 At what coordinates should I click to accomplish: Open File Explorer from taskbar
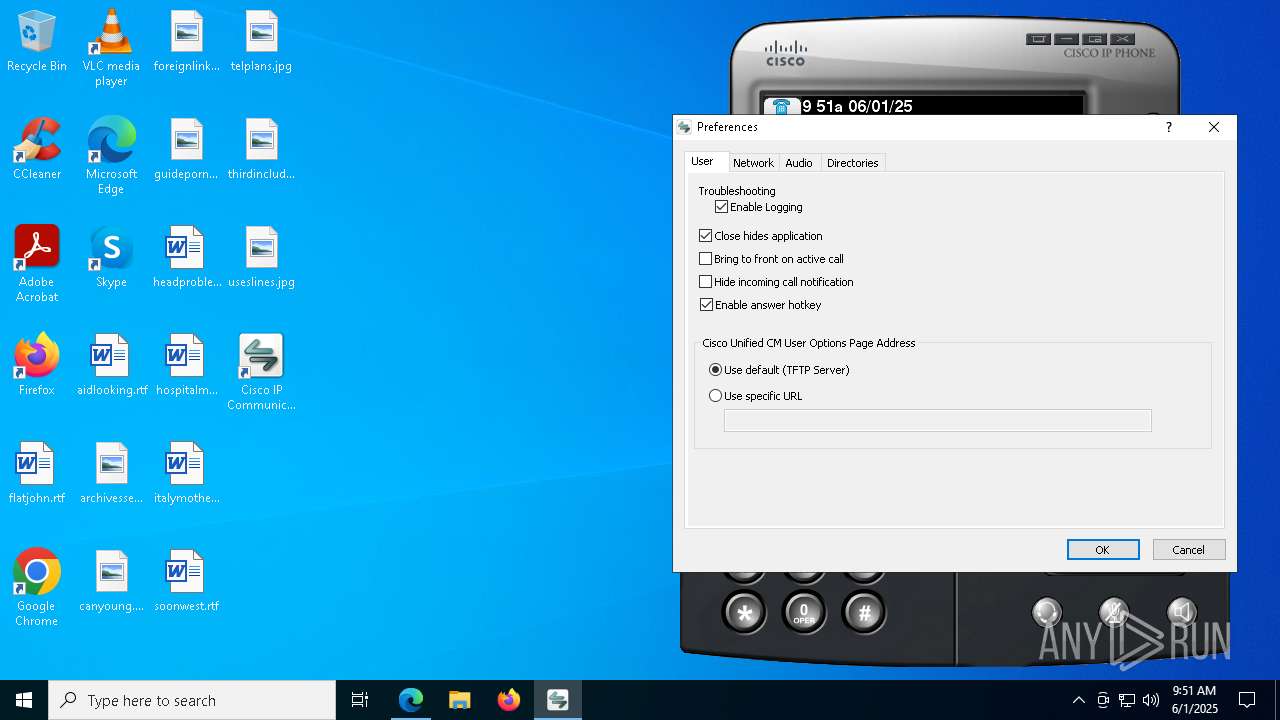point(459,700)
